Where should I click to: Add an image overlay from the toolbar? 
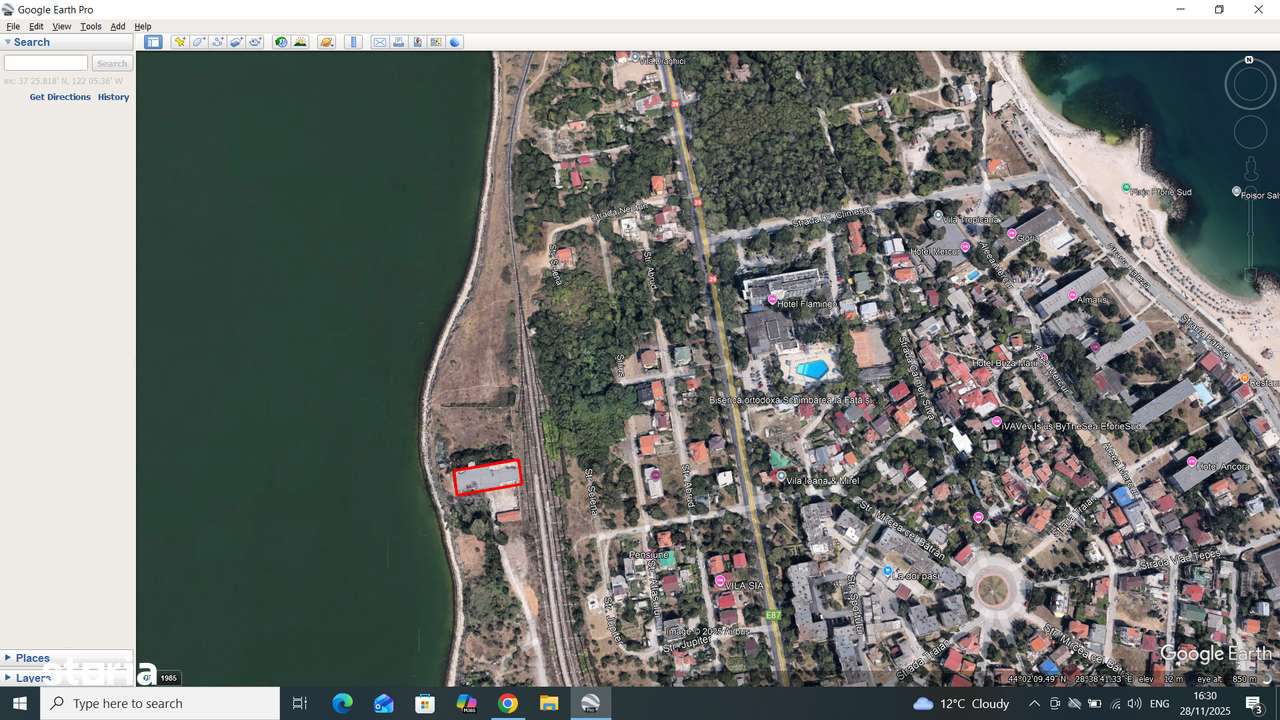coord(237,42)
